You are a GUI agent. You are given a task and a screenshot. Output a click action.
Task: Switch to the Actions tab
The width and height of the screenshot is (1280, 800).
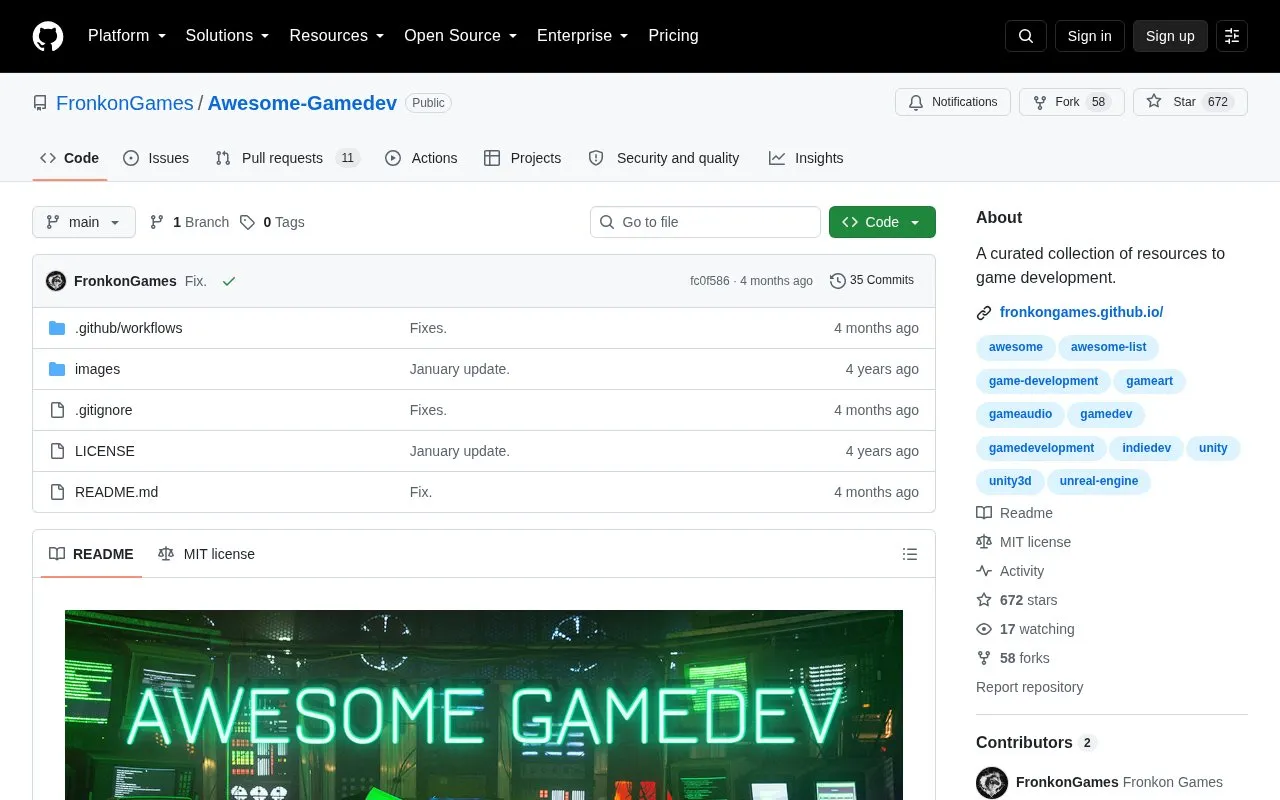point(421,158)
